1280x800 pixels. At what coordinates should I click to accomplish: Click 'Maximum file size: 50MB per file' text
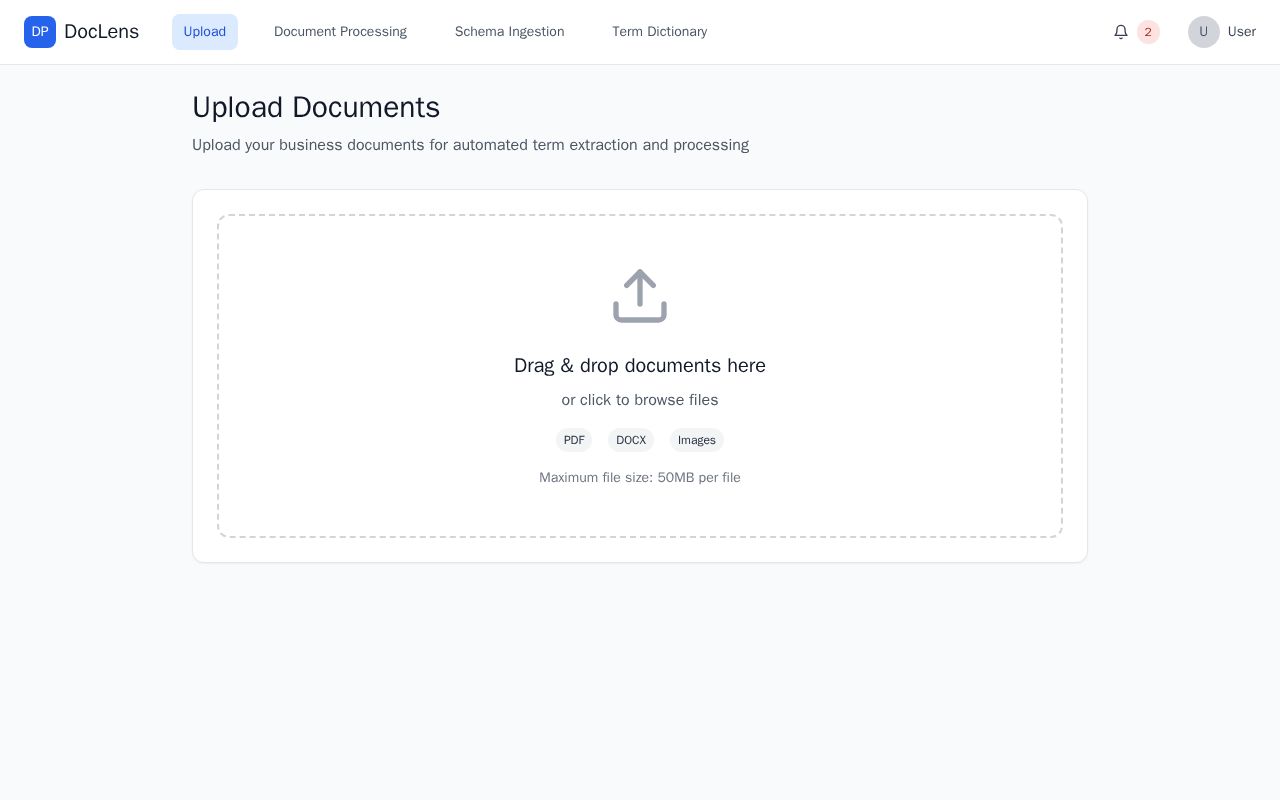[640, 478]
